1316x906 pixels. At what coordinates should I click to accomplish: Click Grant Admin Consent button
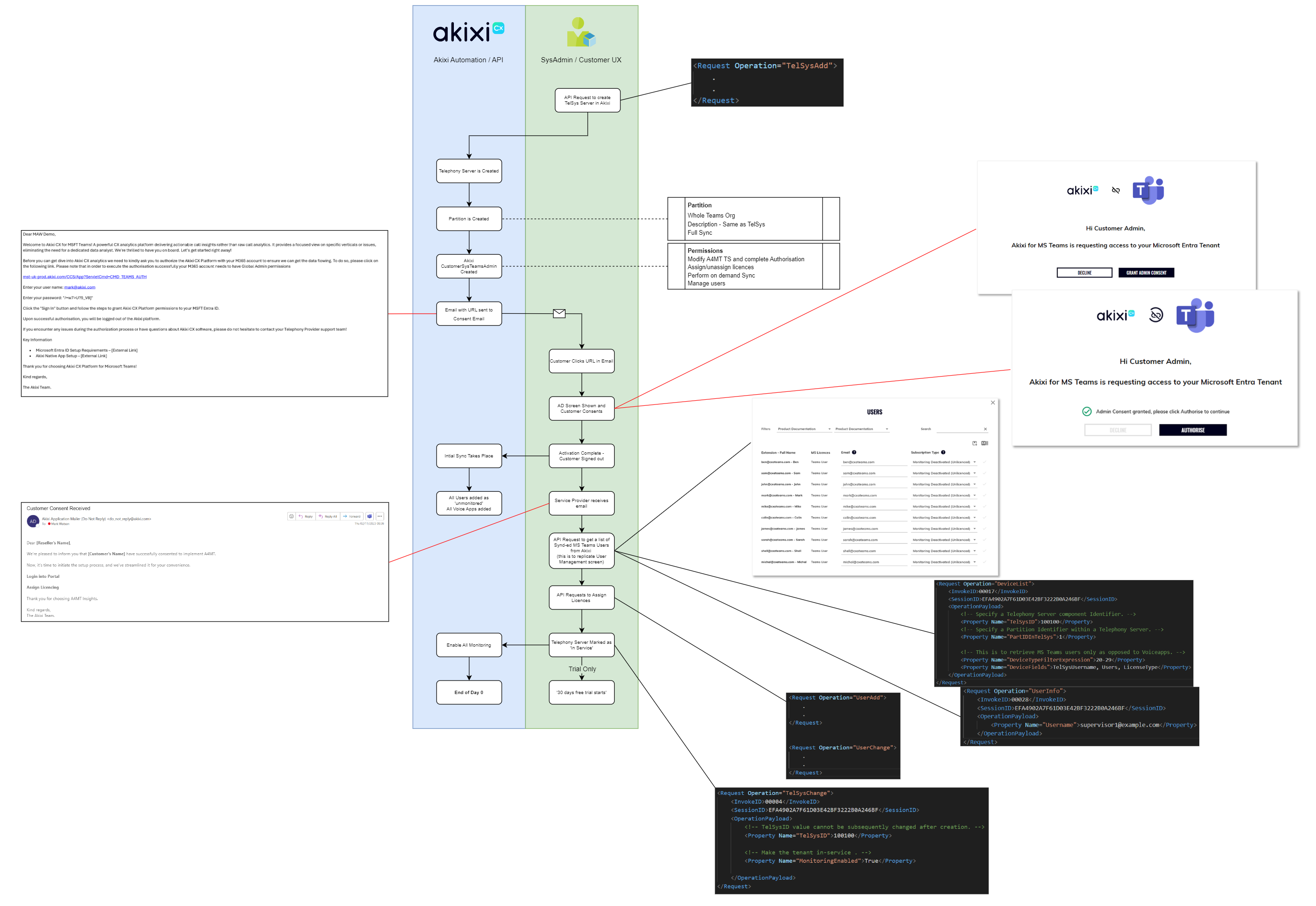1146,273
